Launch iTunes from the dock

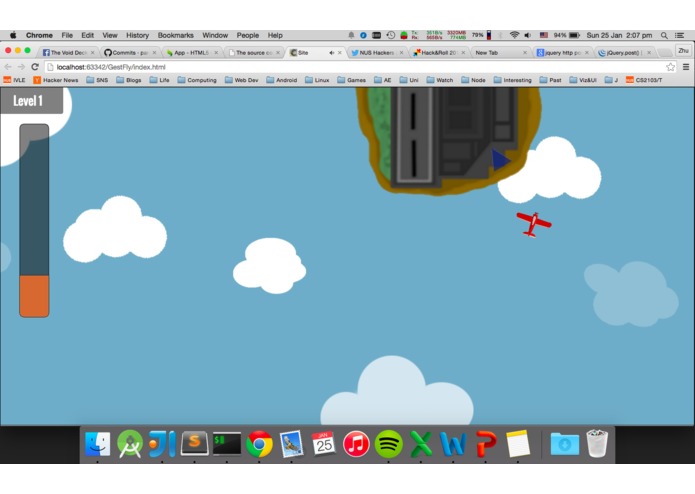click(x=356, y=443)
